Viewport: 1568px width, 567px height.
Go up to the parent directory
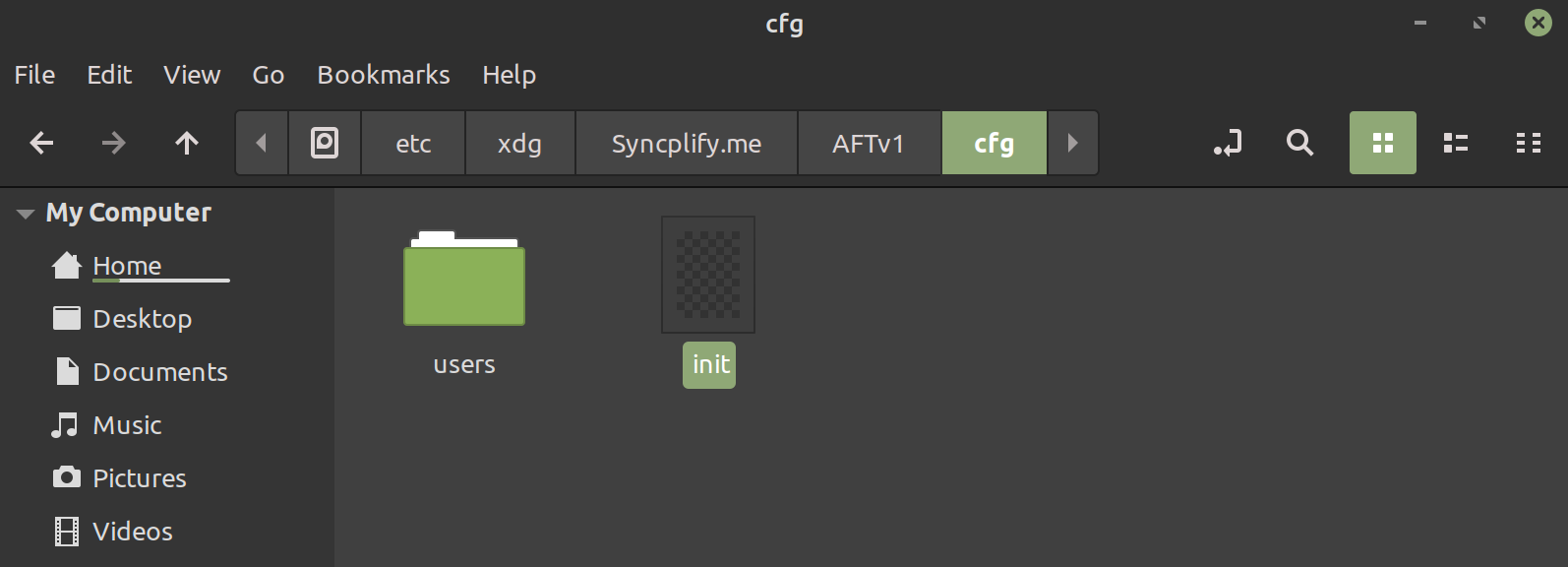point(187,143)
